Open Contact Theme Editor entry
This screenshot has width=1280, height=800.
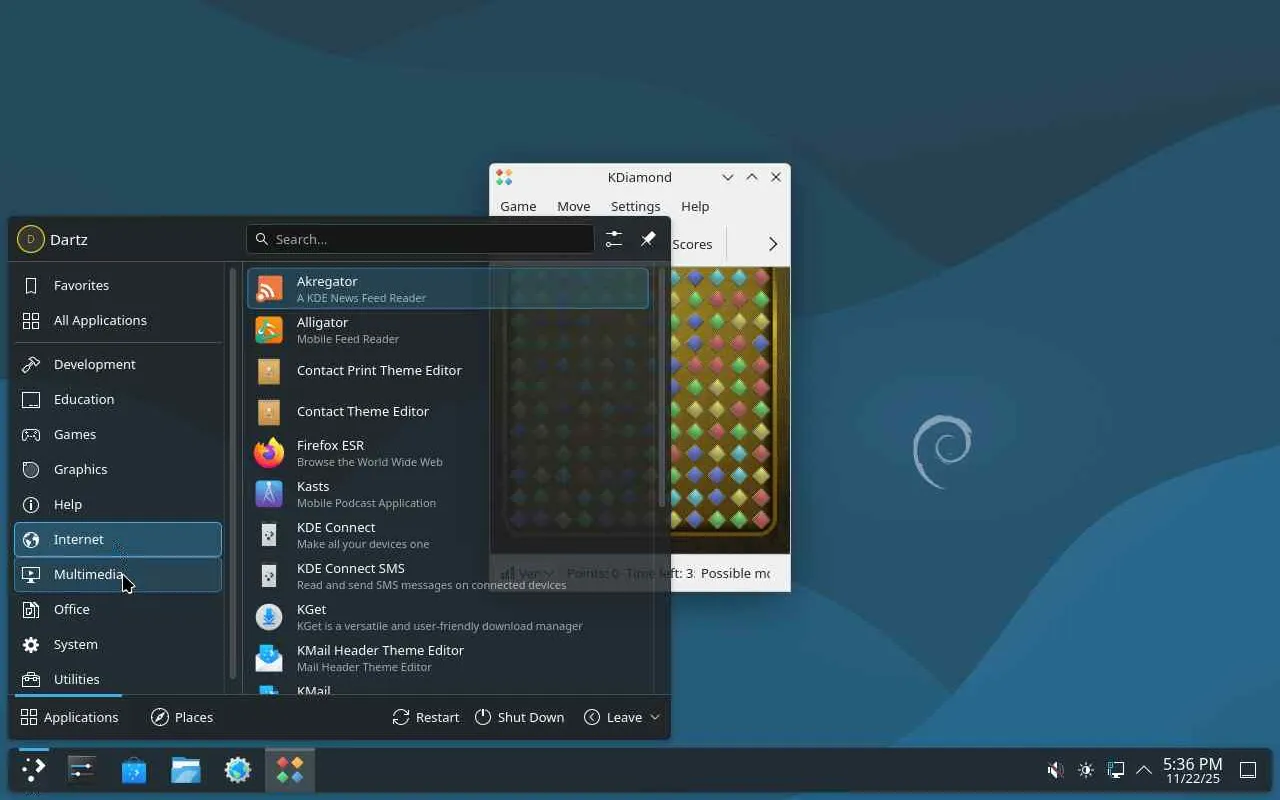447,412
